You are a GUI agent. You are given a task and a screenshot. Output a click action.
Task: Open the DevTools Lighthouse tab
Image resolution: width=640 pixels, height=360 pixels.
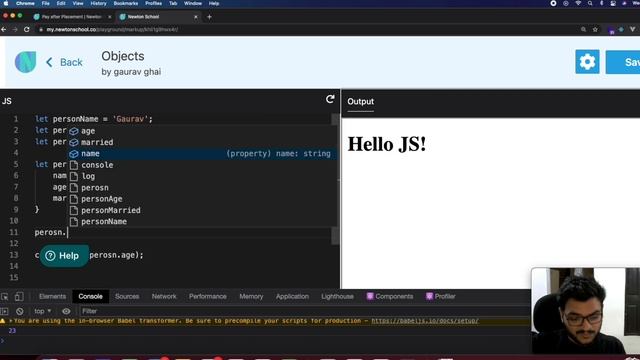(x=337, y=296)
